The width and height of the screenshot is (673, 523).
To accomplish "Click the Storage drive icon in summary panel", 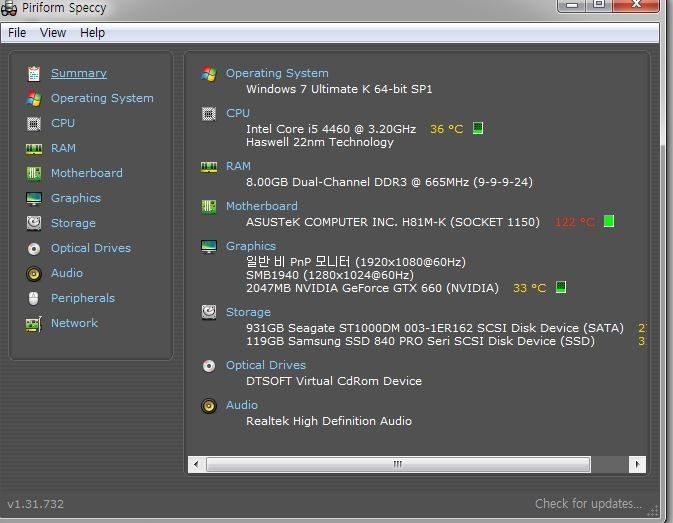I will pos(209,312).
